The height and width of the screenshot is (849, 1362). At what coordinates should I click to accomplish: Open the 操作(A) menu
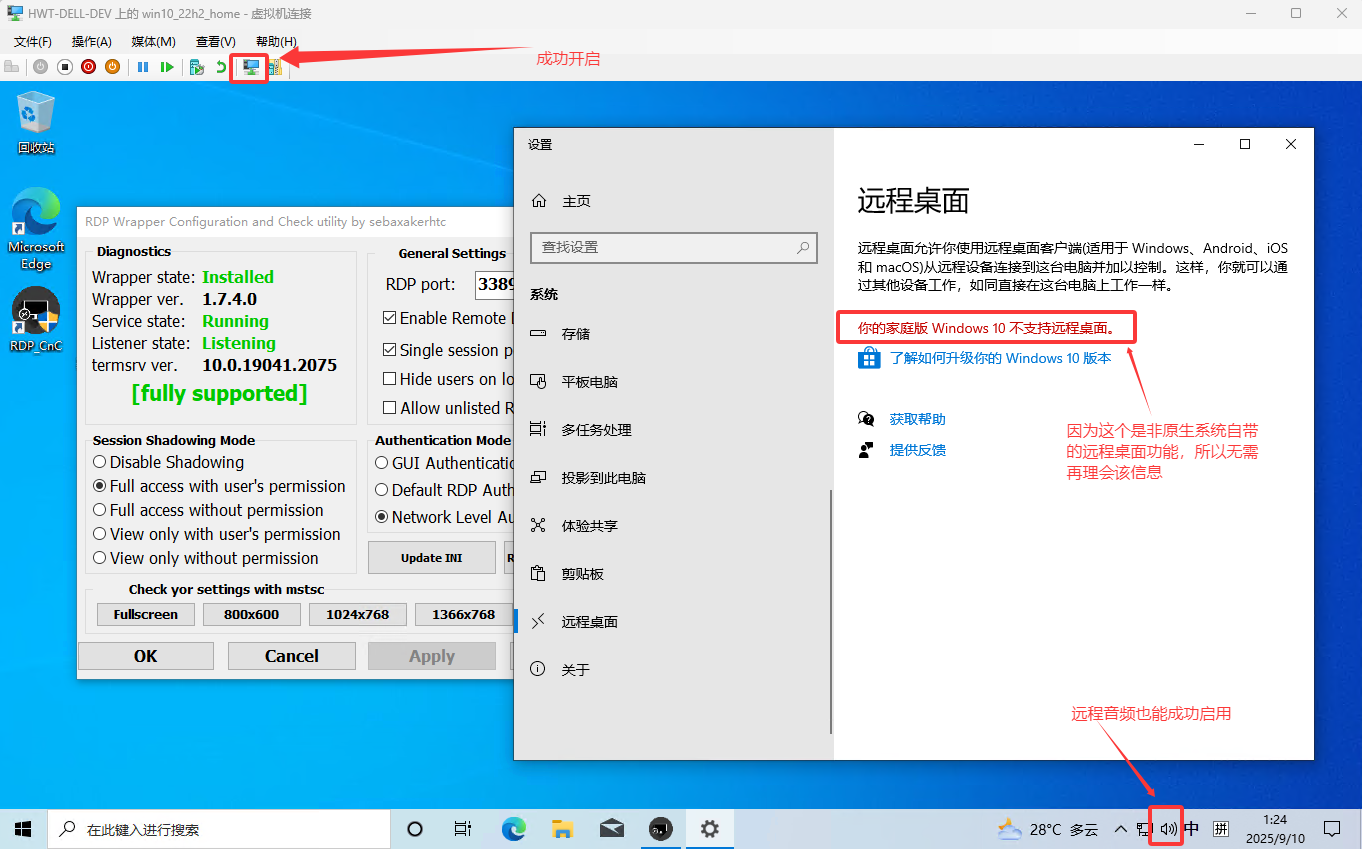tap(92, 41)
